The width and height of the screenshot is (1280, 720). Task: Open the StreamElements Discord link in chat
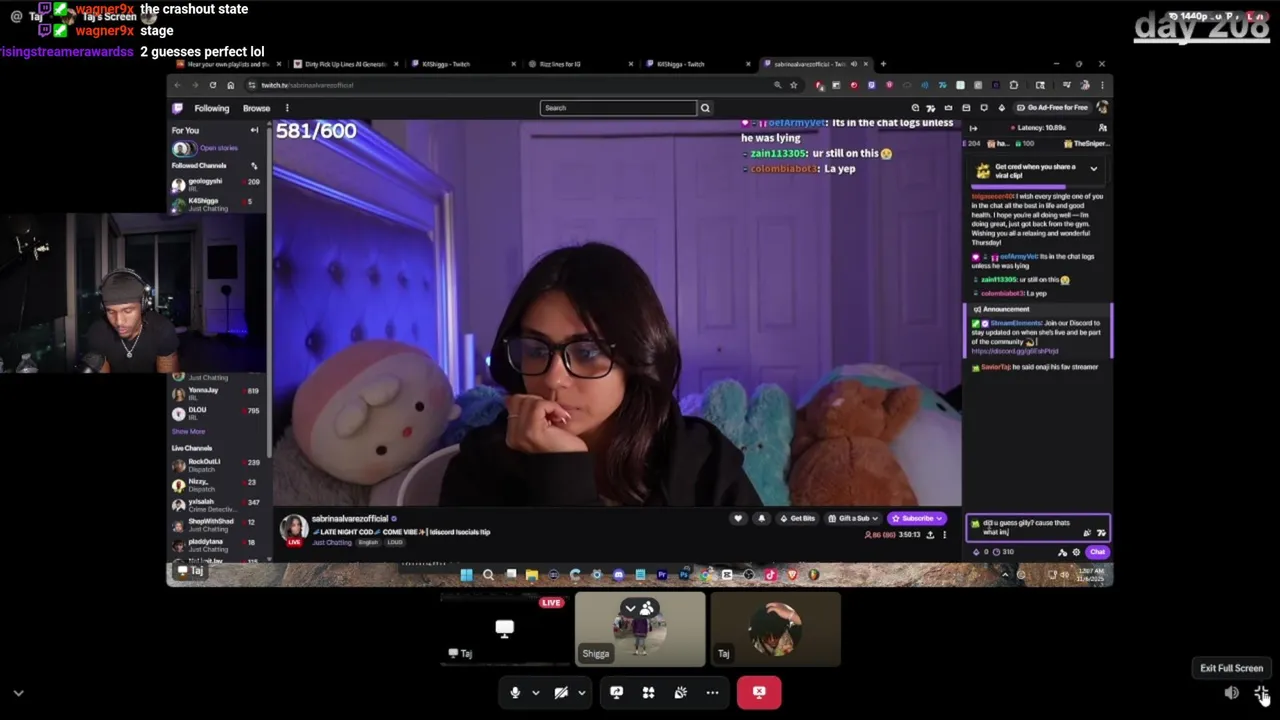(x=1015, y=351)
